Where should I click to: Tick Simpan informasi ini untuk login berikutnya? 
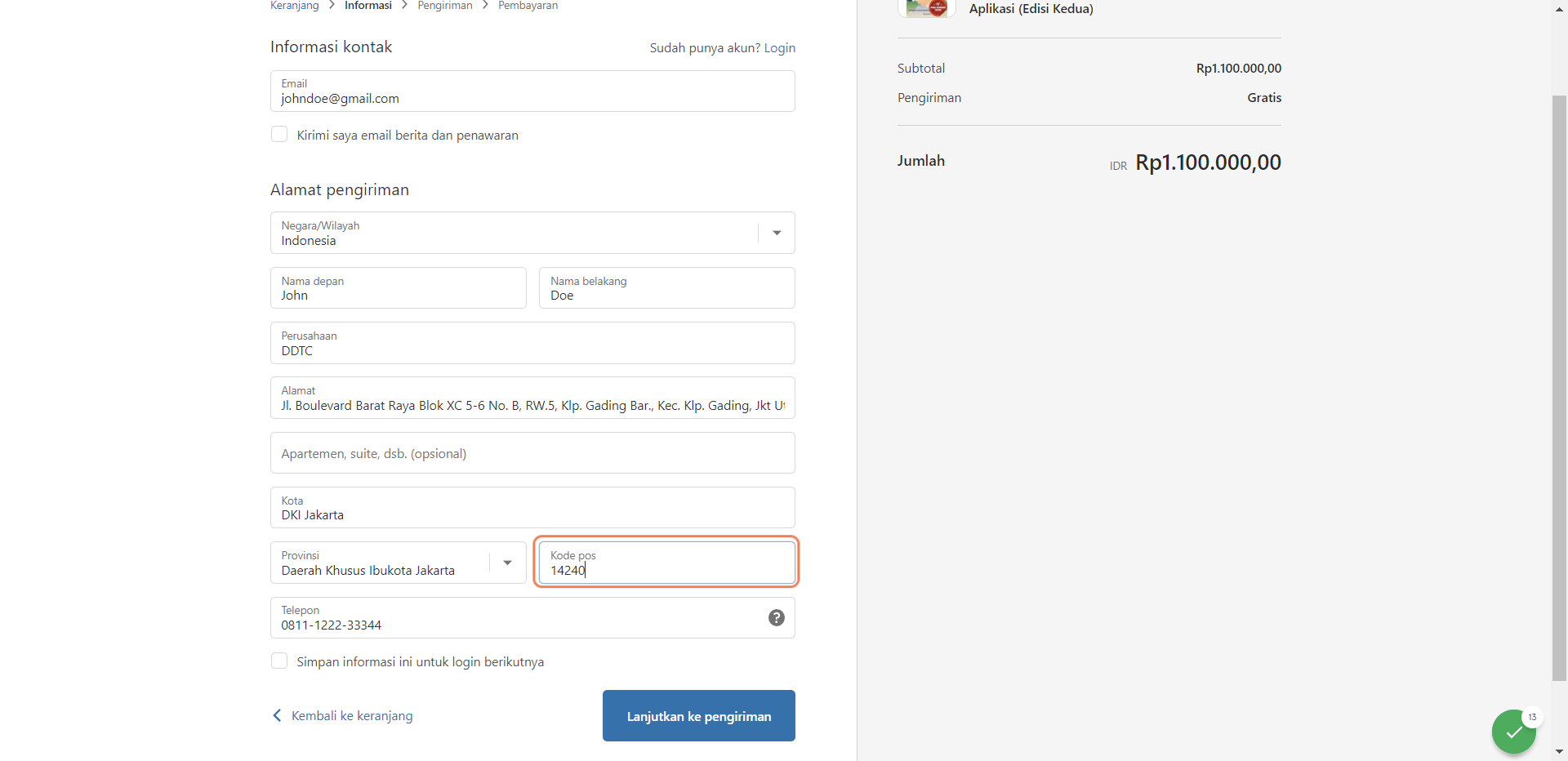pyautogui.click(x=279, y=661)
